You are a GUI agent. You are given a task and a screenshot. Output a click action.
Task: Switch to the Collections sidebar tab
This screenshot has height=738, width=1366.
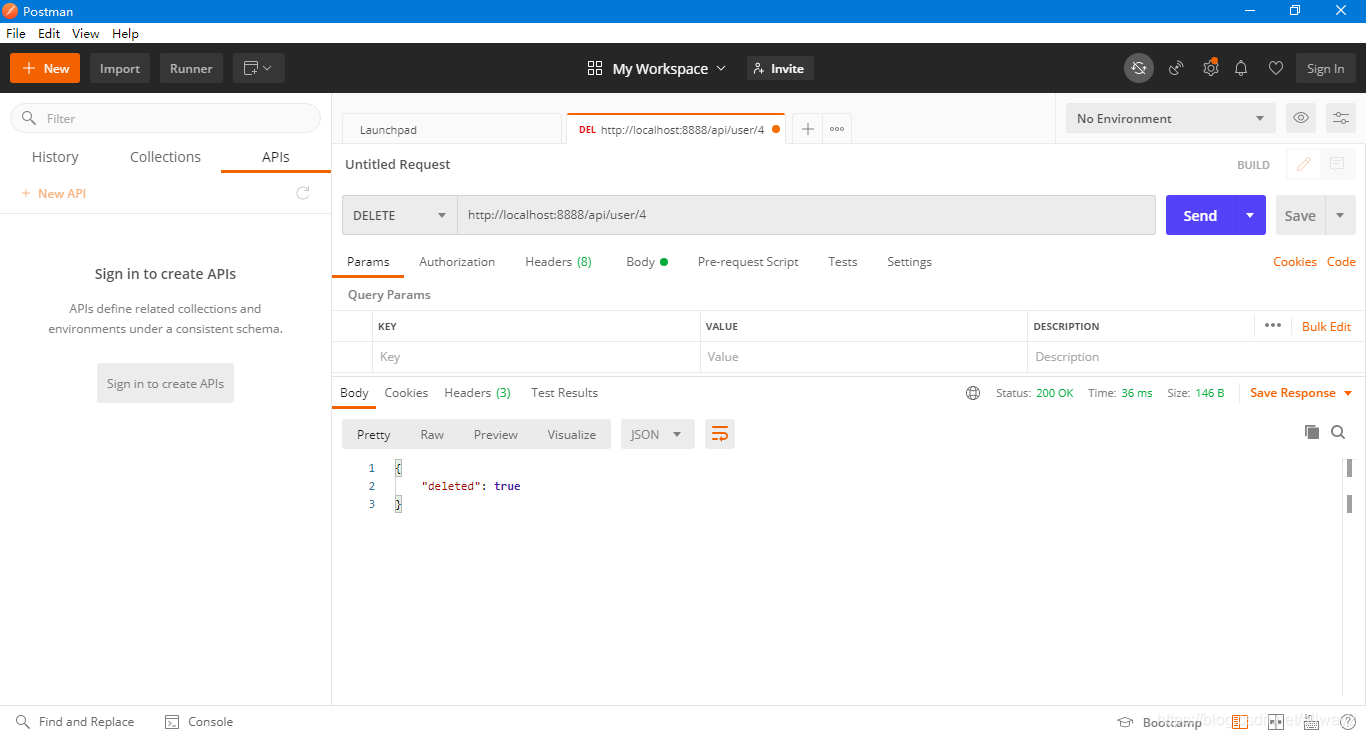point(165,157)
